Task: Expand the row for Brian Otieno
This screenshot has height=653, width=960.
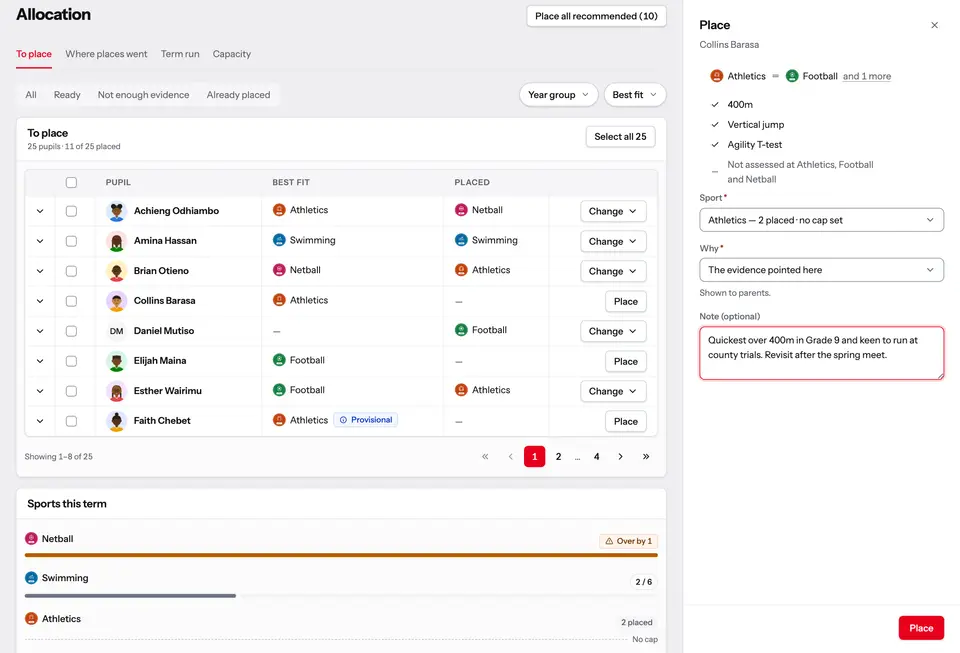Action: point(40,271)
